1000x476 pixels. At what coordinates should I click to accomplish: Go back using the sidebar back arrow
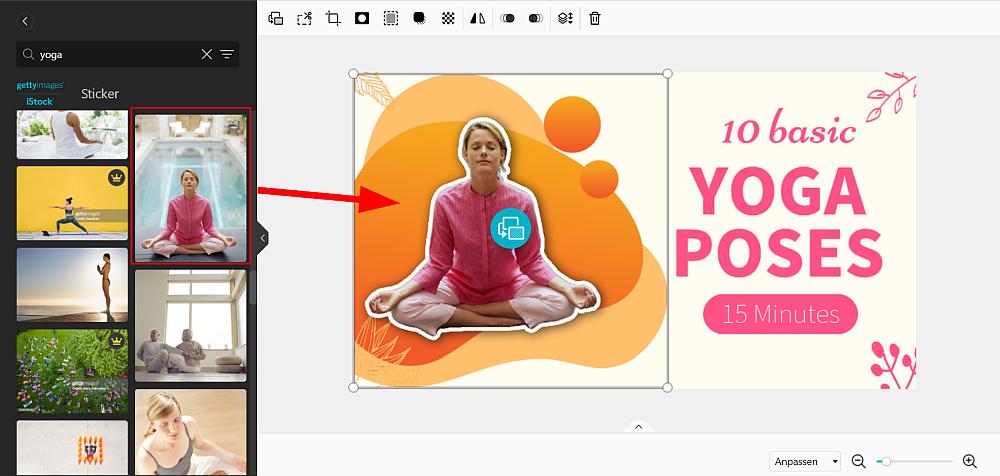tap(25, 21)
